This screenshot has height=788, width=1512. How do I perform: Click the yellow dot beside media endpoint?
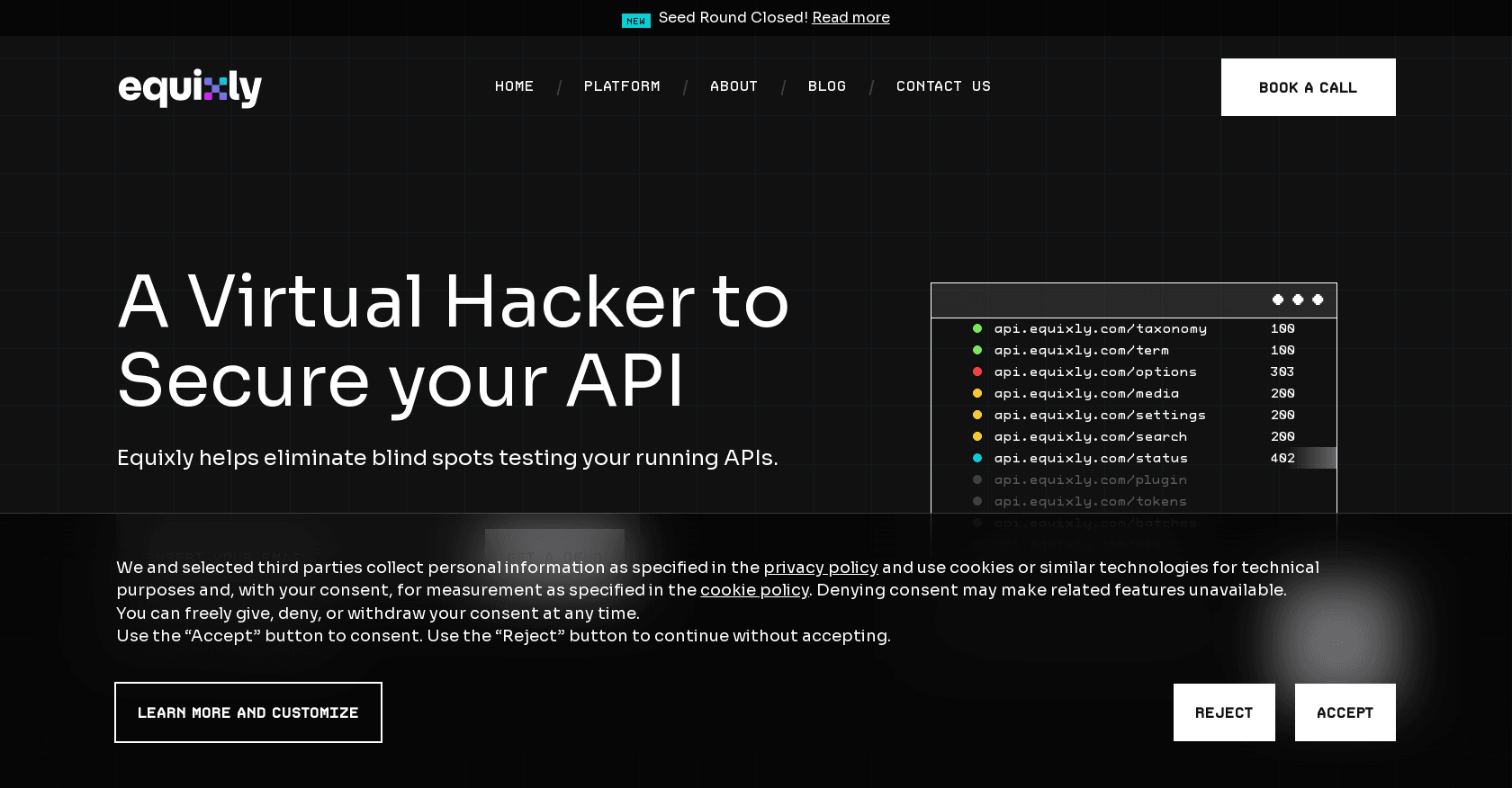coord(977,394)
